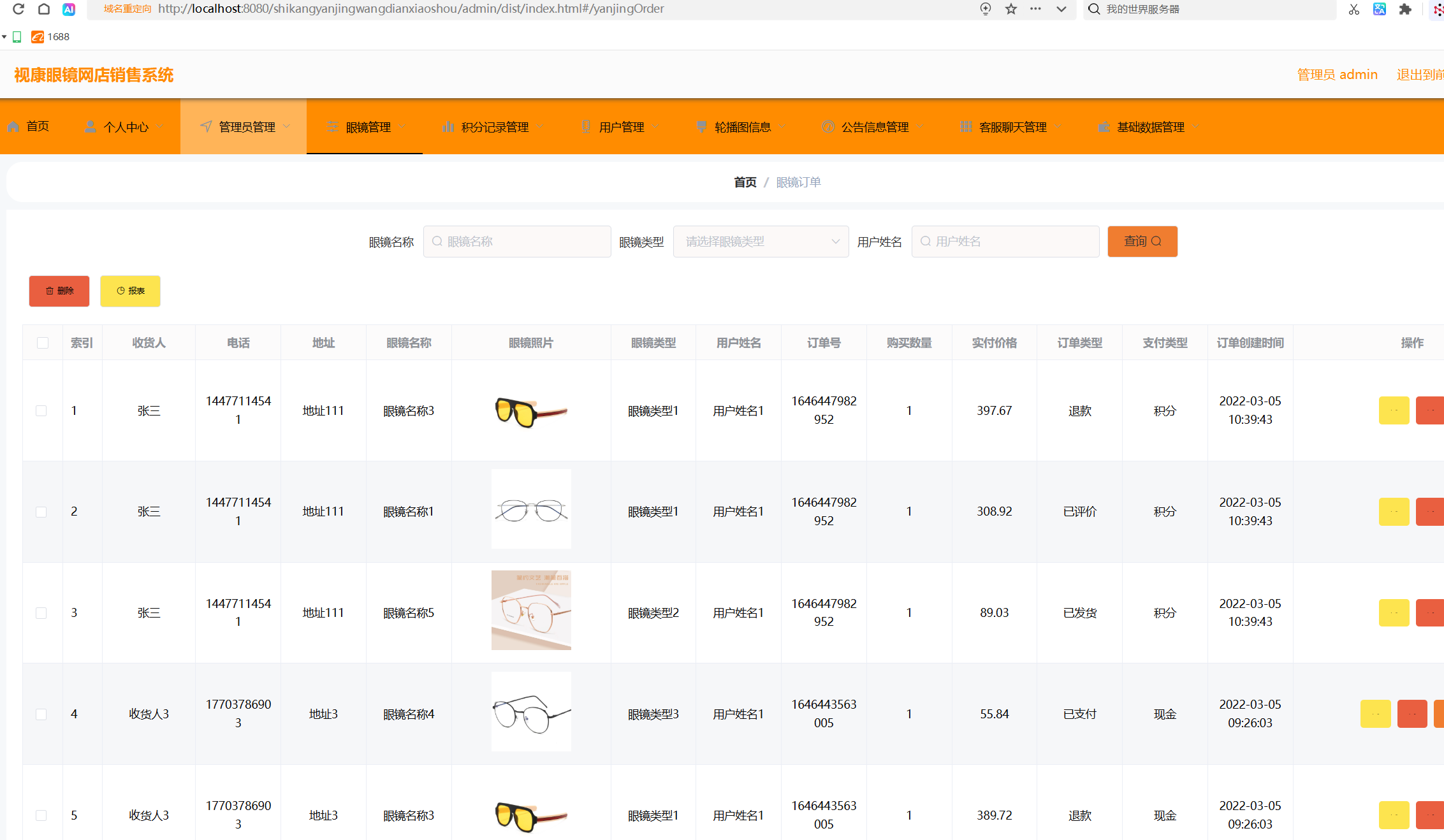Viewport: 1444px width, 840px height.
Task: Open the browser extensions puzzle icon
Action: pyautogui.click(x=1405, y=9)
